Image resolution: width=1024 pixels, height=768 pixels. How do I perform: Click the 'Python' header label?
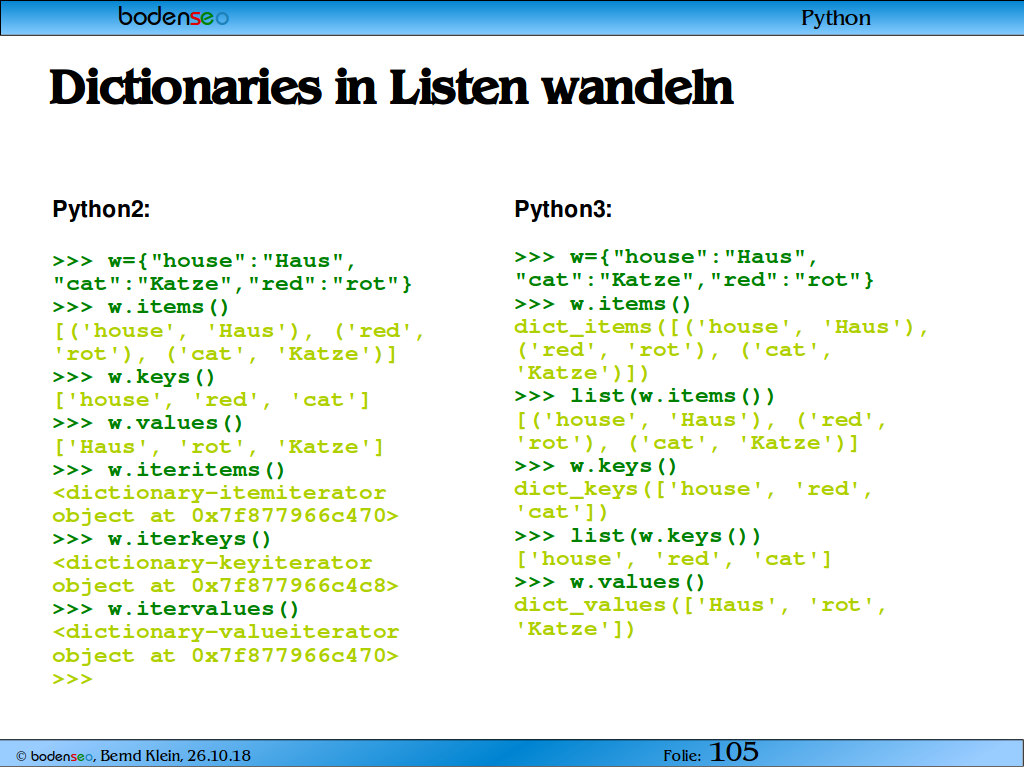835,18
